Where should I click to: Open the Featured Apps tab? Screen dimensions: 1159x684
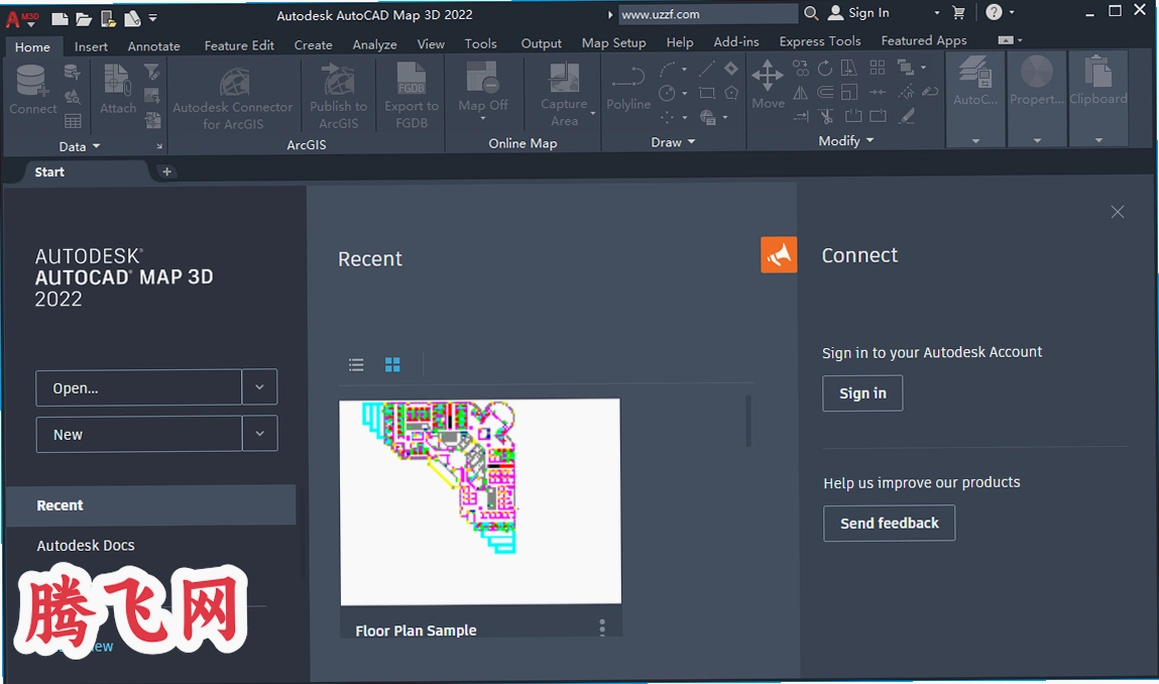pyautogui.click(x=923, y=41)
